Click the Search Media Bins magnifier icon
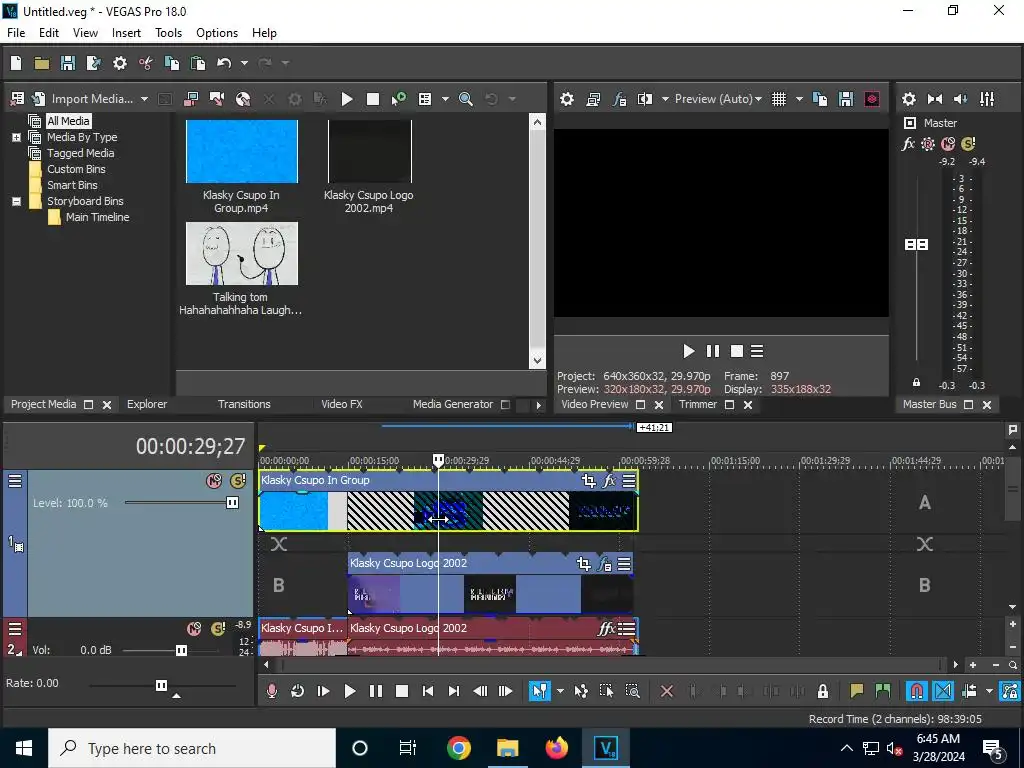Image resolution: width=1024 pixels, height=768 pixels. click(x=466, y=99)
